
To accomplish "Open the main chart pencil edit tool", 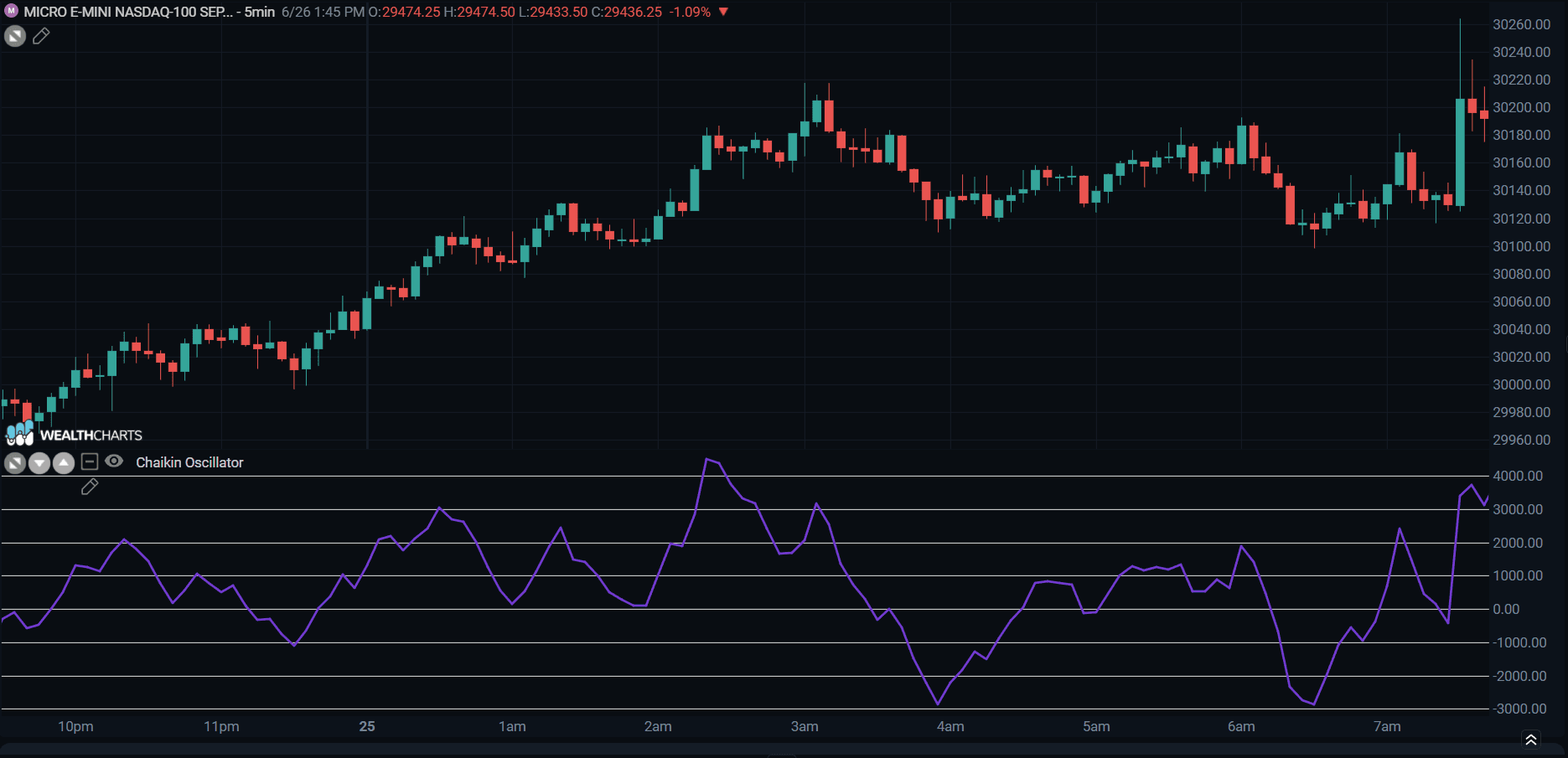I will pos(41,36).
